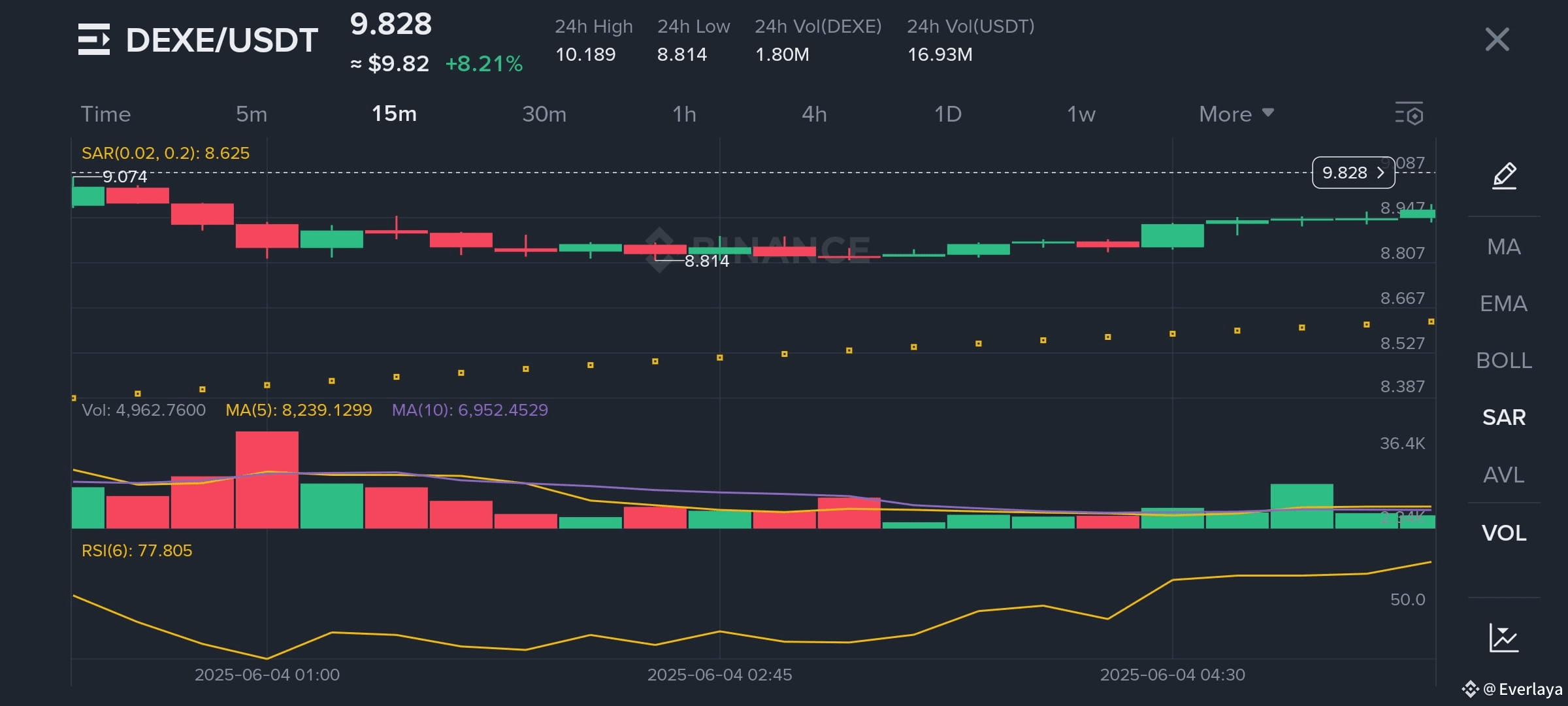
Task: Click the tallest green volume bar near 04:45
Action: [x=1301, y=506]
